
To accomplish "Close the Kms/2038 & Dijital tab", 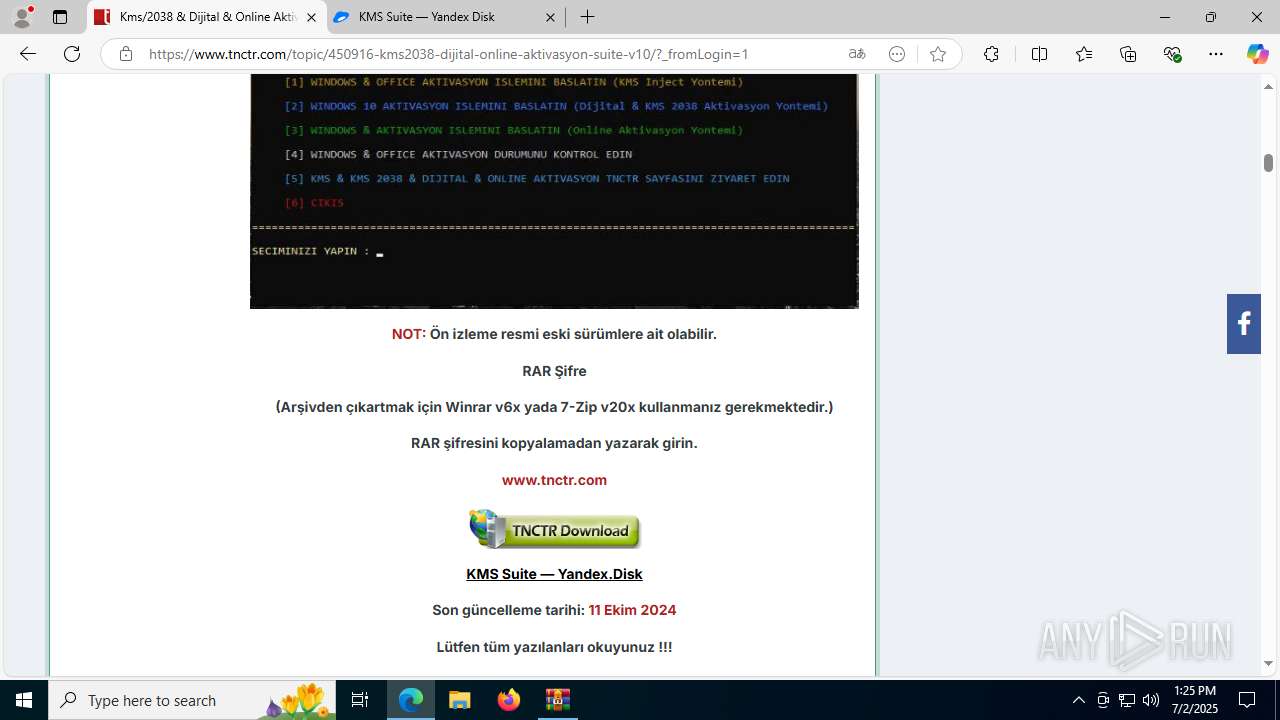I will point(312,17).
